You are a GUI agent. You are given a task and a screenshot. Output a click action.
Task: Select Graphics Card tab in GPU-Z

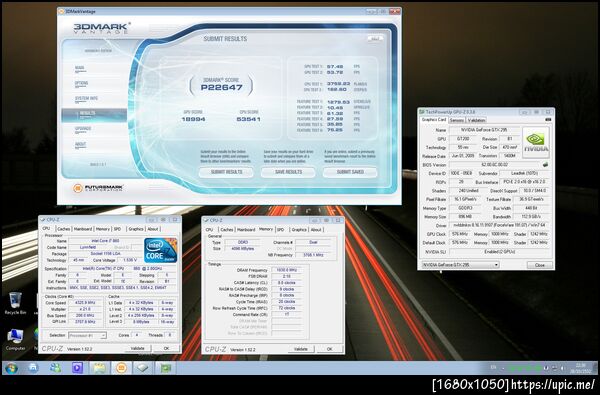tap(434, 120)
